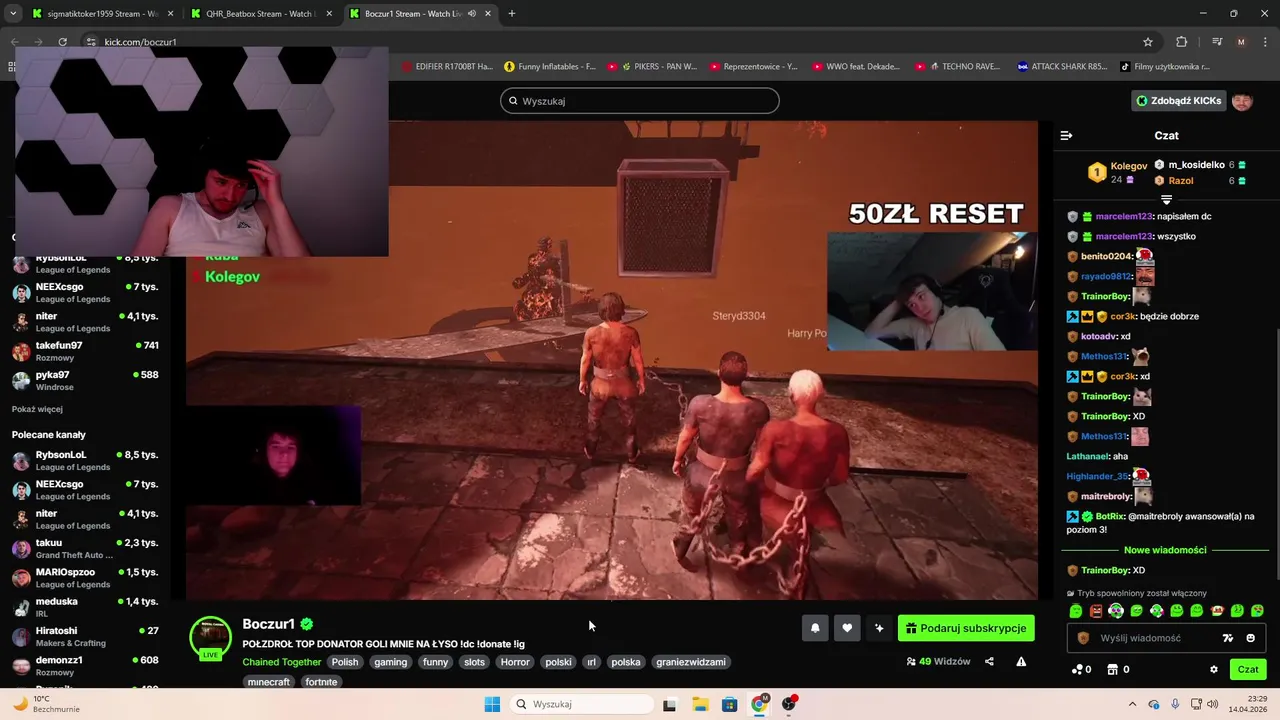Image resolution: width=1280 pixels, height=720 pixels.
Task: Click the sparkle icon next to the heart
Action: click(x=879, y=628)
